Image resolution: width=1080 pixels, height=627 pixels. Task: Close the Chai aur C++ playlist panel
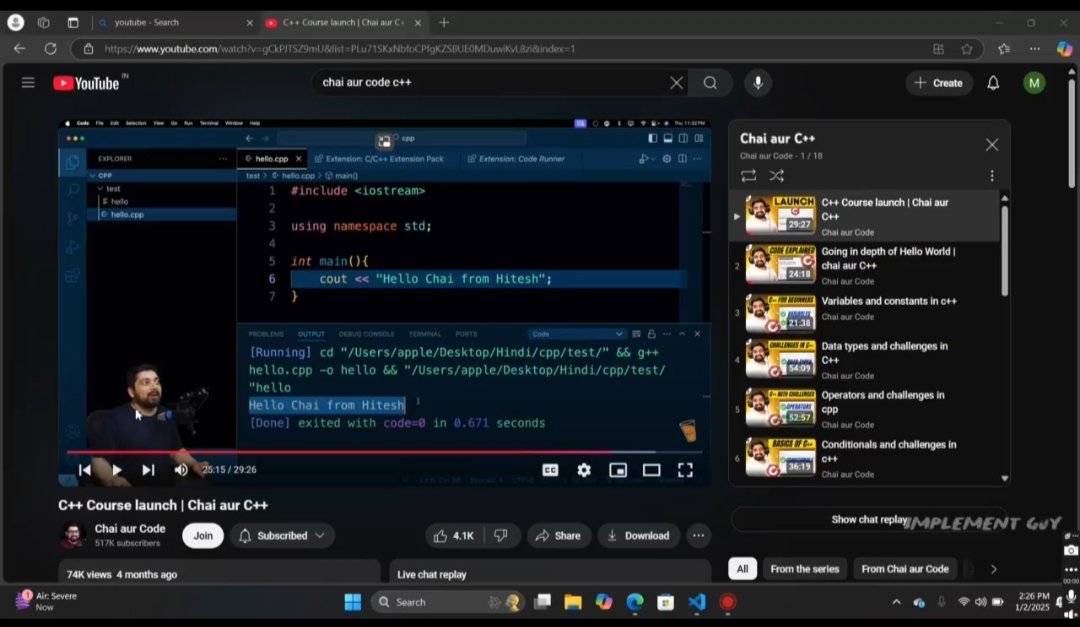(x=991, y=145)
